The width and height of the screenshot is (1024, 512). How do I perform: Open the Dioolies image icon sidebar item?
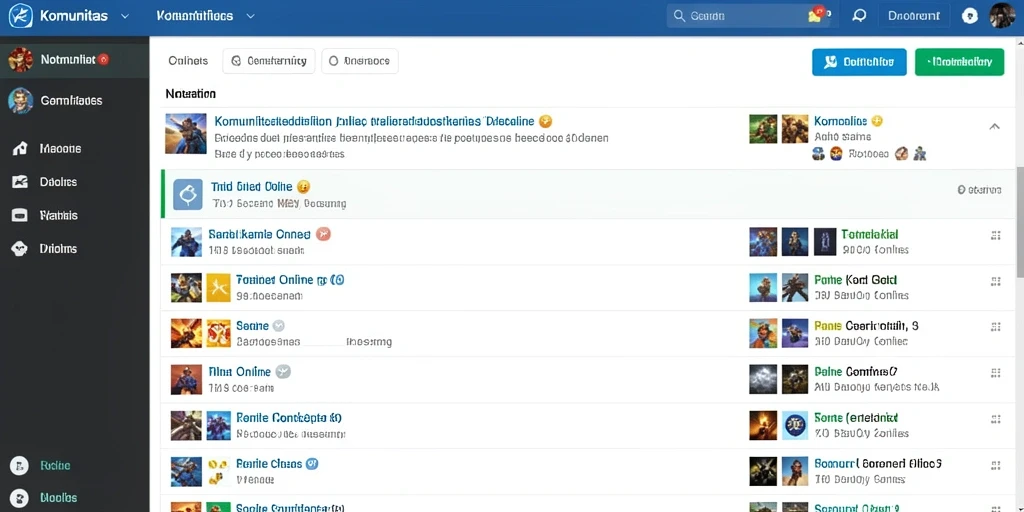click(x=20, y=182)
